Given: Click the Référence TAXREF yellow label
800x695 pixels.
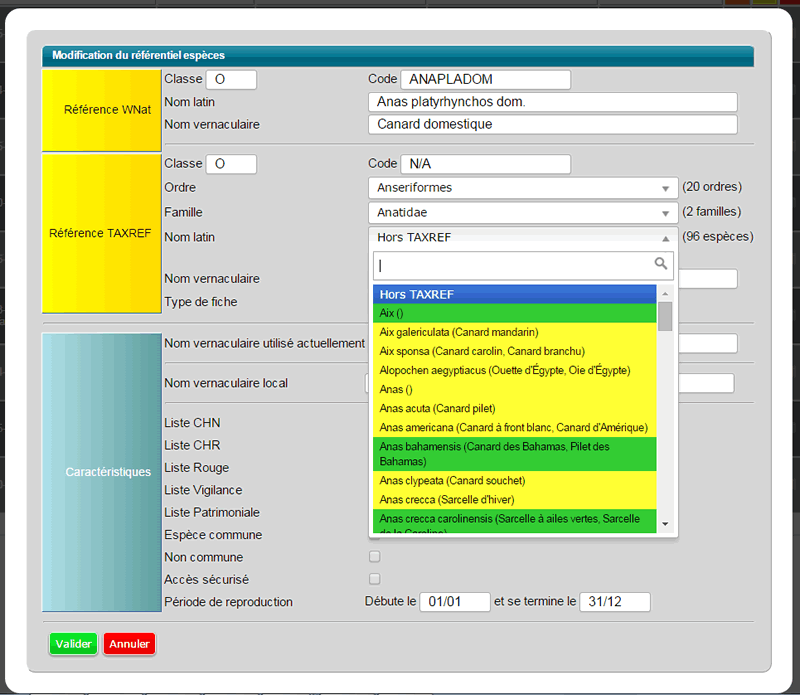Looking at the screenshot, I should (102, 234).
